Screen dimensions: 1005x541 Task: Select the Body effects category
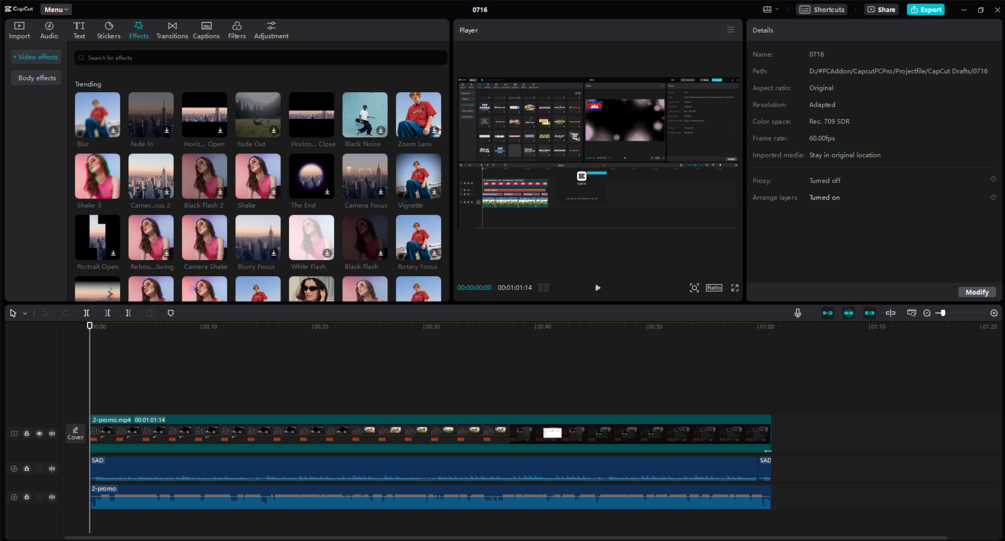pos(37,78)
